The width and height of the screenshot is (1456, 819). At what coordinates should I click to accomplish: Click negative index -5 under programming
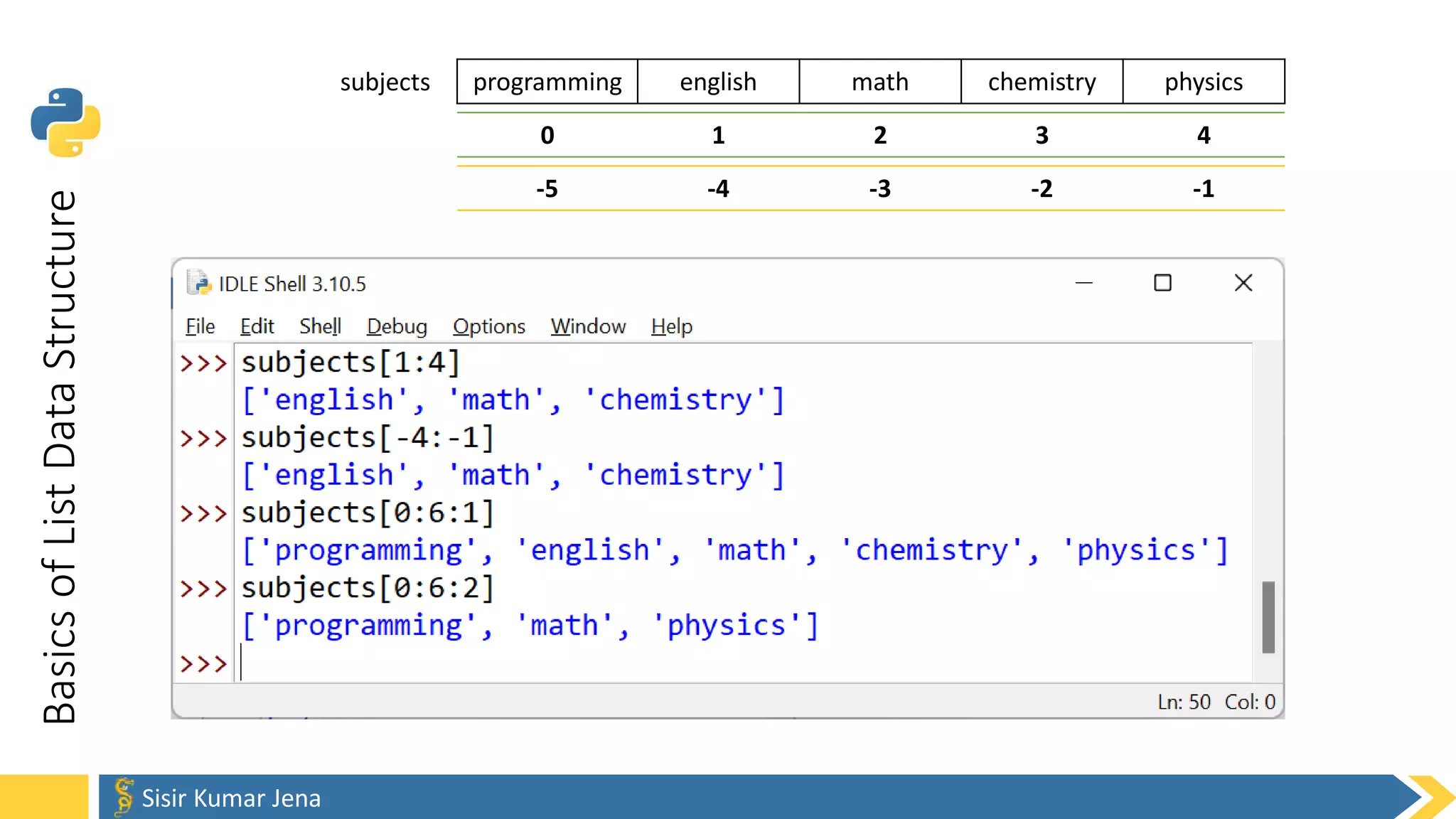point(547,188)
